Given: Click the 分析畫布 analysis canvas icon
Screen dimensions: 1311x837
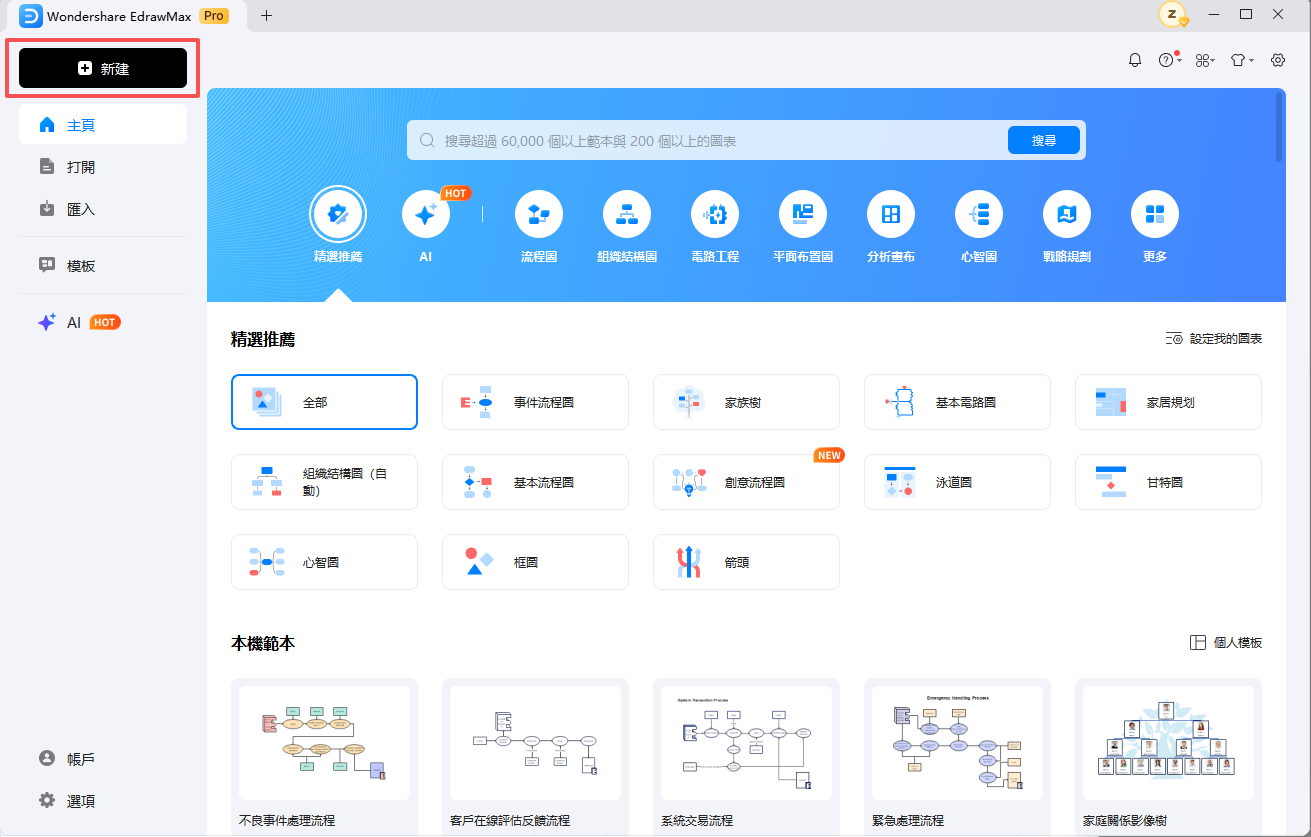Looking at the screenshot, I should click(891, 213).
